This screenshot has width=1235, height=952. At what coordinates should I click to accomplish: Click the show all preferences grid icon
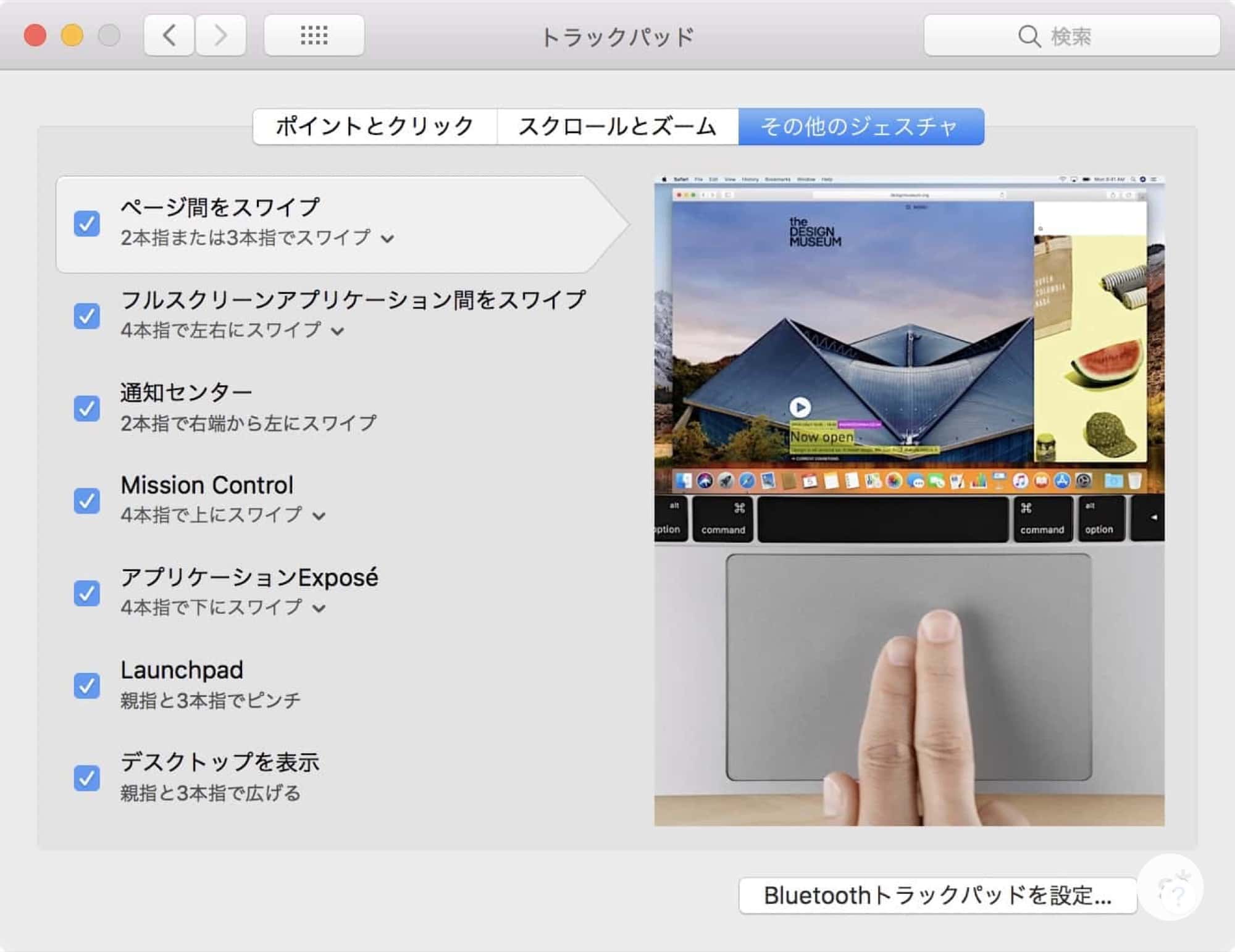pos(314,35)
